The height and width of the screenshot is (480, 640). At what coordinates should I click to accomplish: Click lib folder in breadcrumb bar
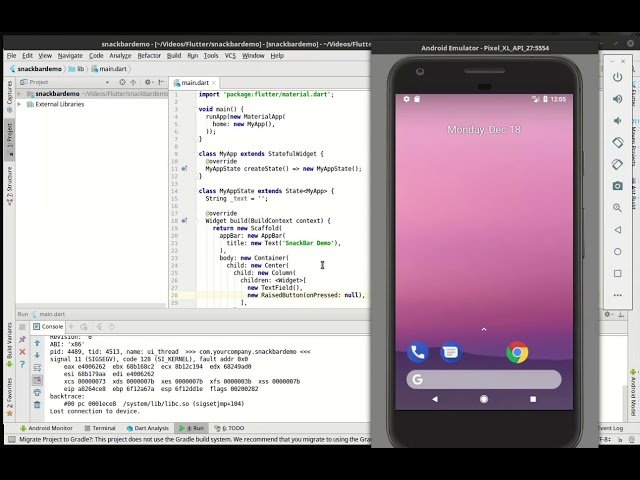pos(77,69)
